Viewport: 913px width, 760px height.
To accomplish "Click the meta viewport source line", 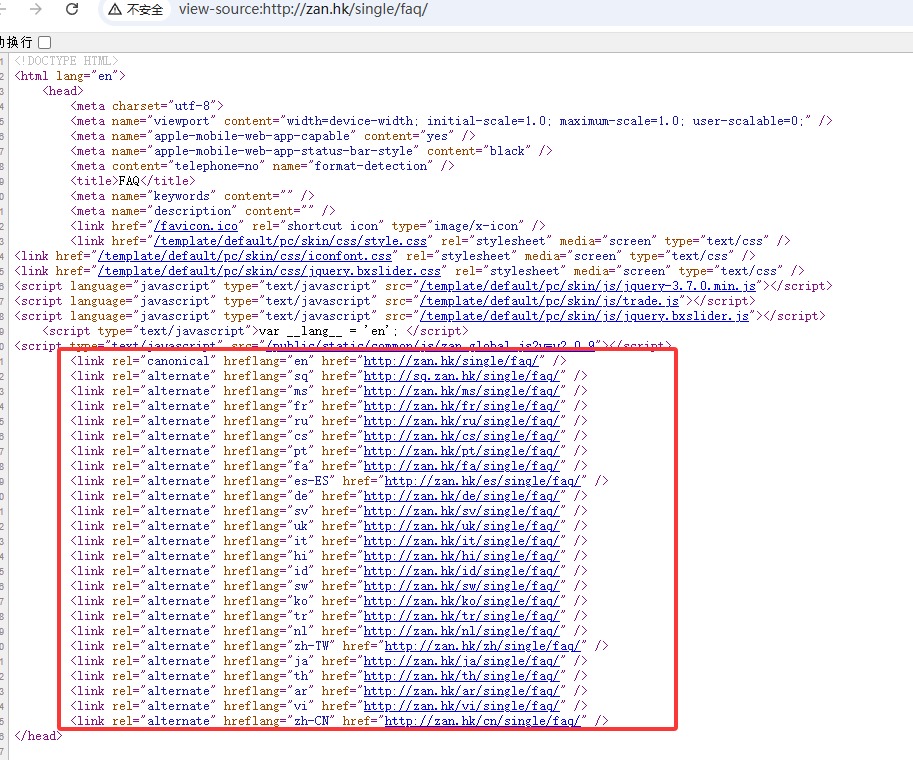I will (x=451, y=121).
